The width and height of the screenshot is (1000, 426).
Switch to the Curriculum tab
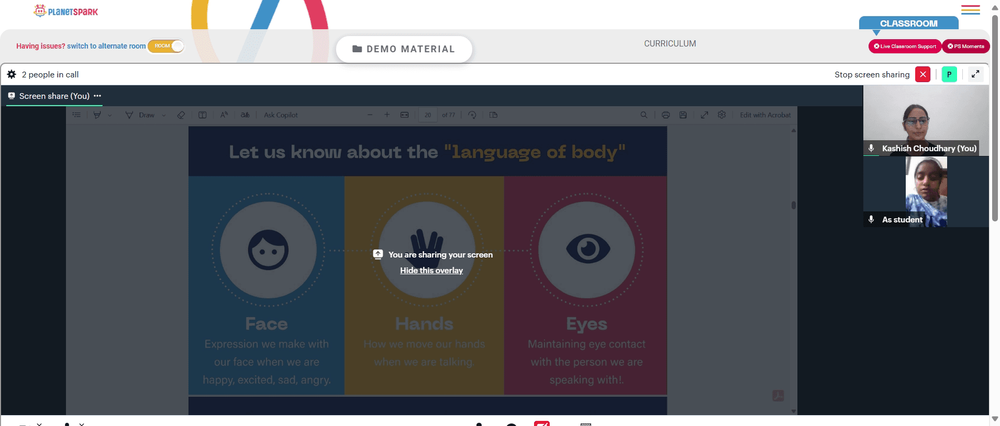tap(670, 44)
